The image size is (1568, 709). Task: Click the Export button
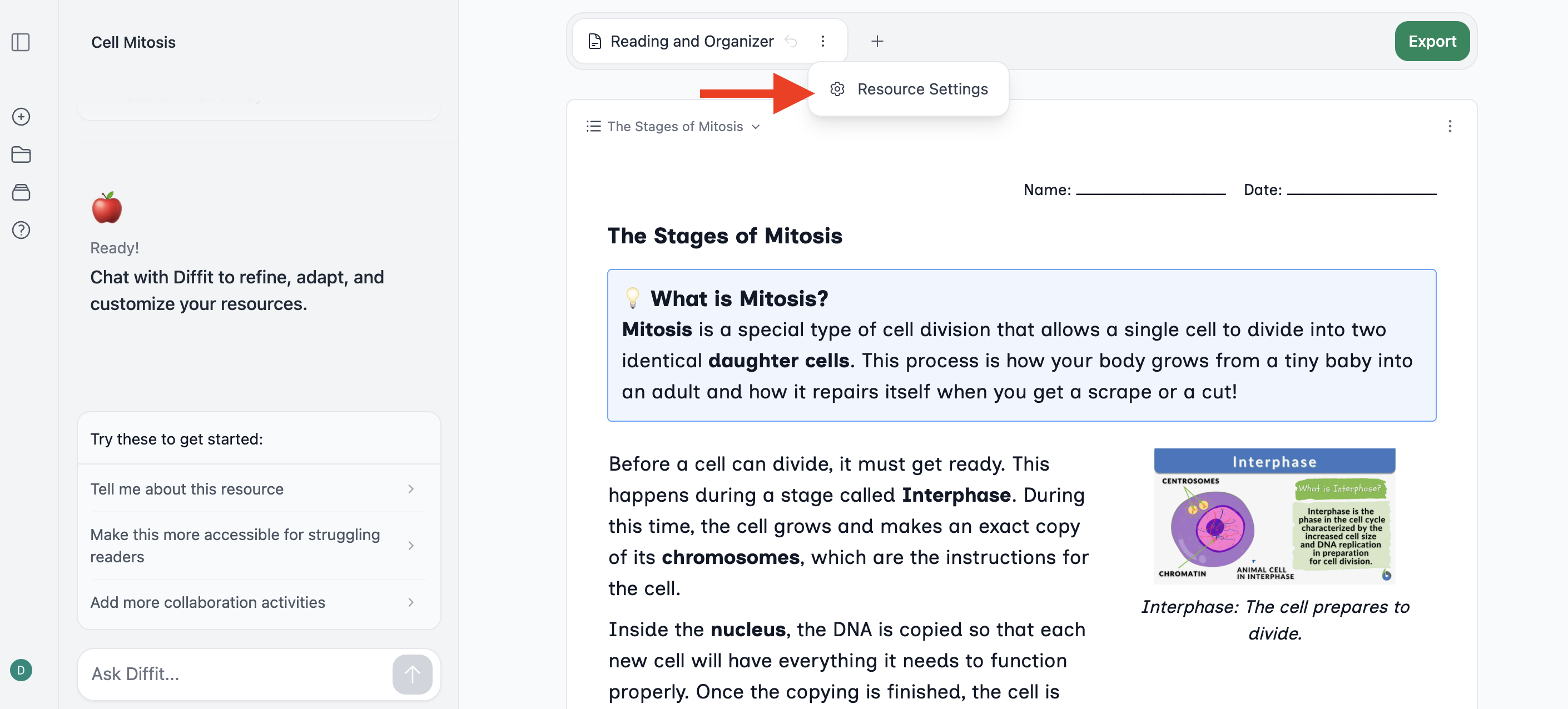(x=1432, y=41)
